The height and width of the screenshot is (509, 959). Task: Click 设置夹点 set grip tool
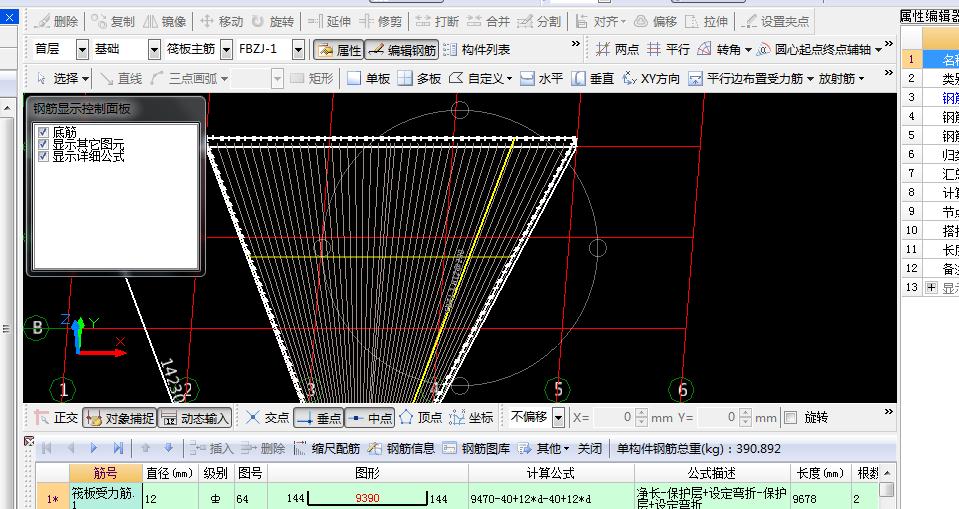(x=774, y=21)
